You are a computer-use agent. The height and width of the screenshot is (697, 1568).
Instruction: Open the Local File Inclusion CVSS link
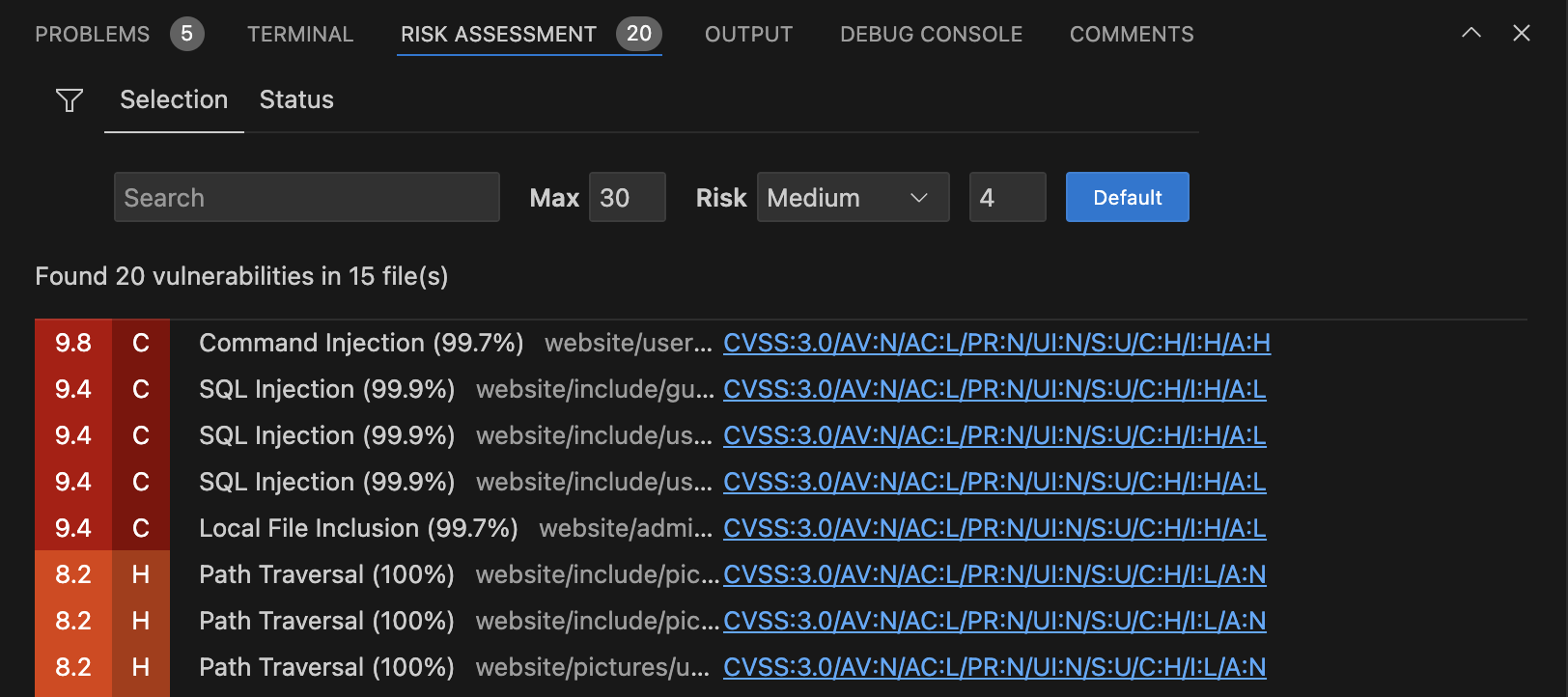[994, 528]
